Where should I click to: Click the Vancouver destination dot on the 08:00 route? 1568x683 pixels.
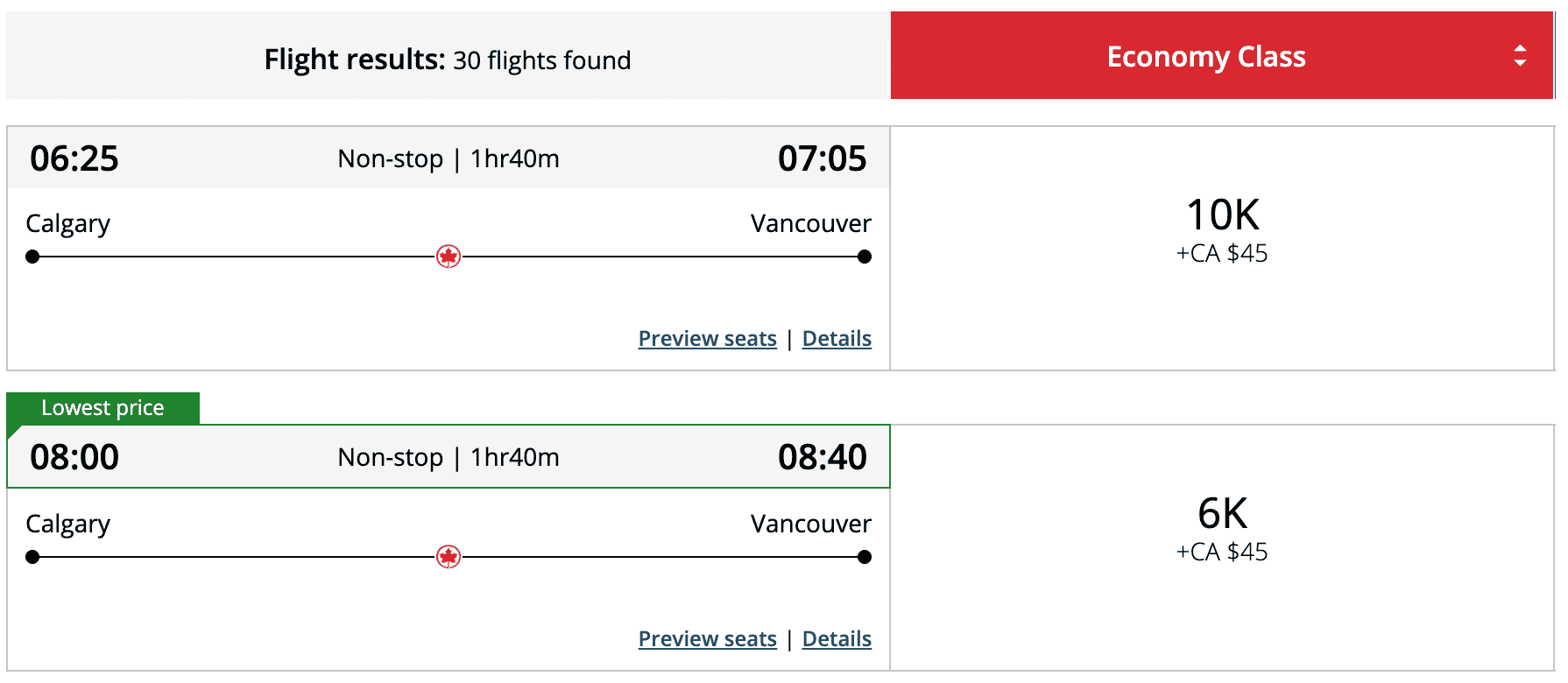(865, 557)
